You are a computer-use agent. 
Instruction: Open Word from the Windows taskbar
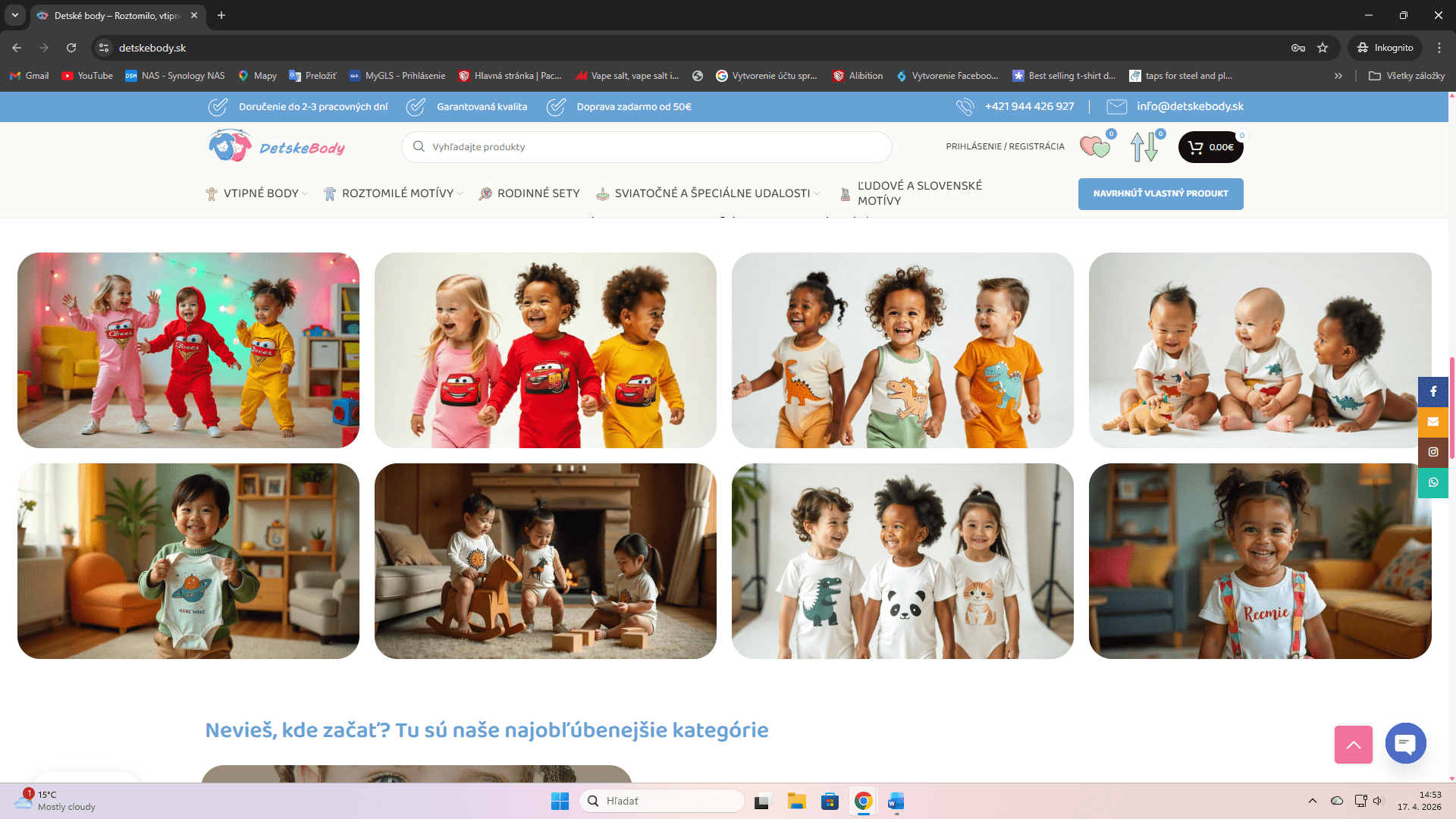896,802
